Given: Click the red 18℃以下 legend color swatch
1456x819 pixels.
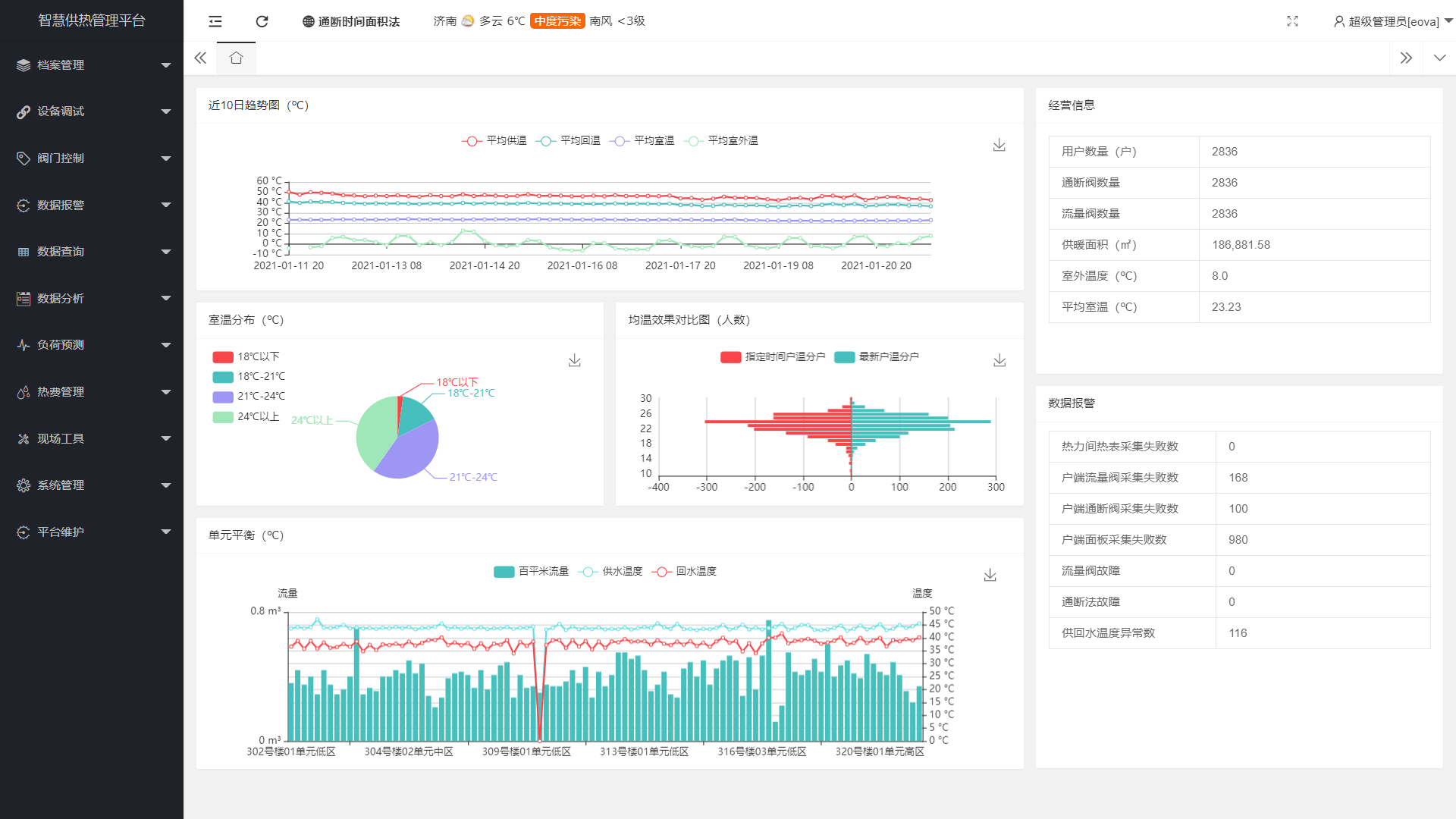Looking at the screenshot, I should pyautogui.click(x=222, y=356).
